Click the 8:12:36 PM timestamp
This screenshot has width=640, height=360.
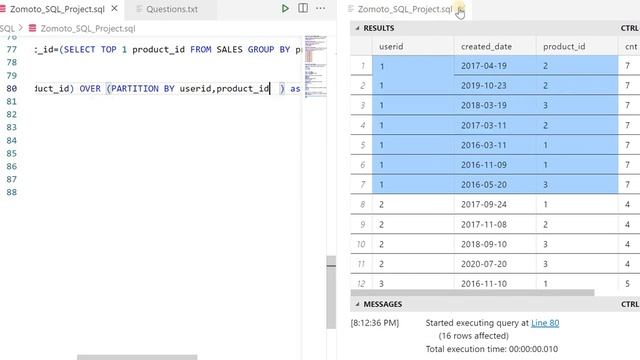click(x=375, y=323)
